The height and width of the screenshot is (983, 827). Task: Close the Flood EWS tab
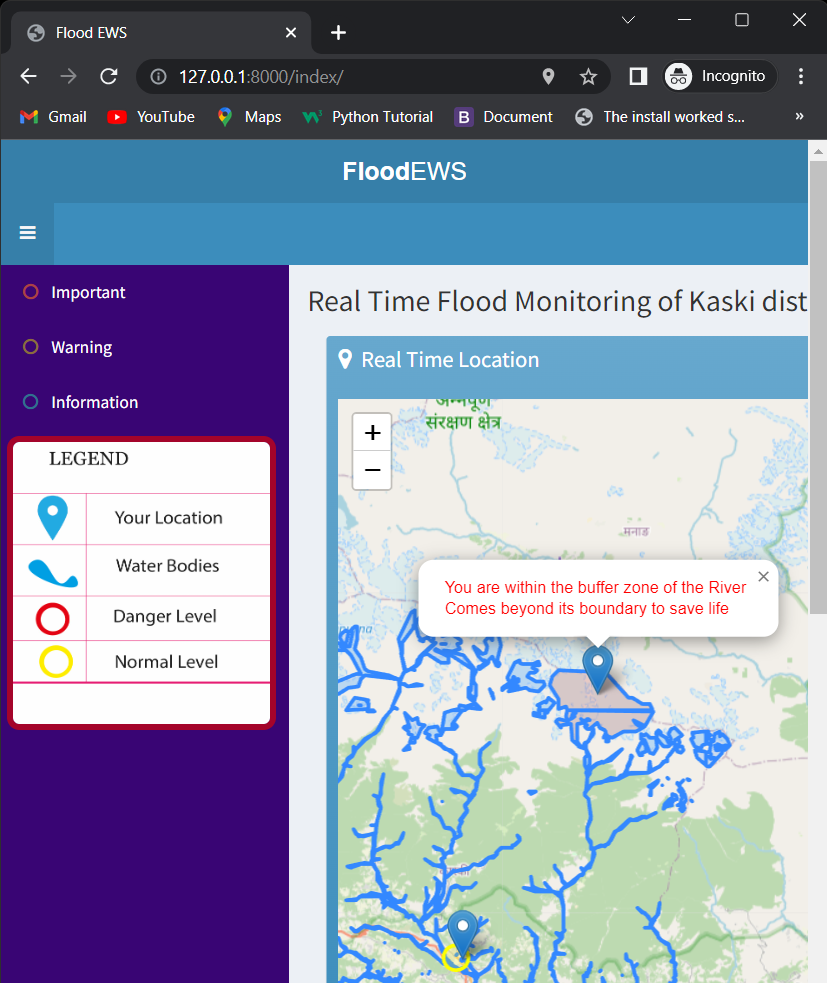pyautogui.click(x=291, y=33)
